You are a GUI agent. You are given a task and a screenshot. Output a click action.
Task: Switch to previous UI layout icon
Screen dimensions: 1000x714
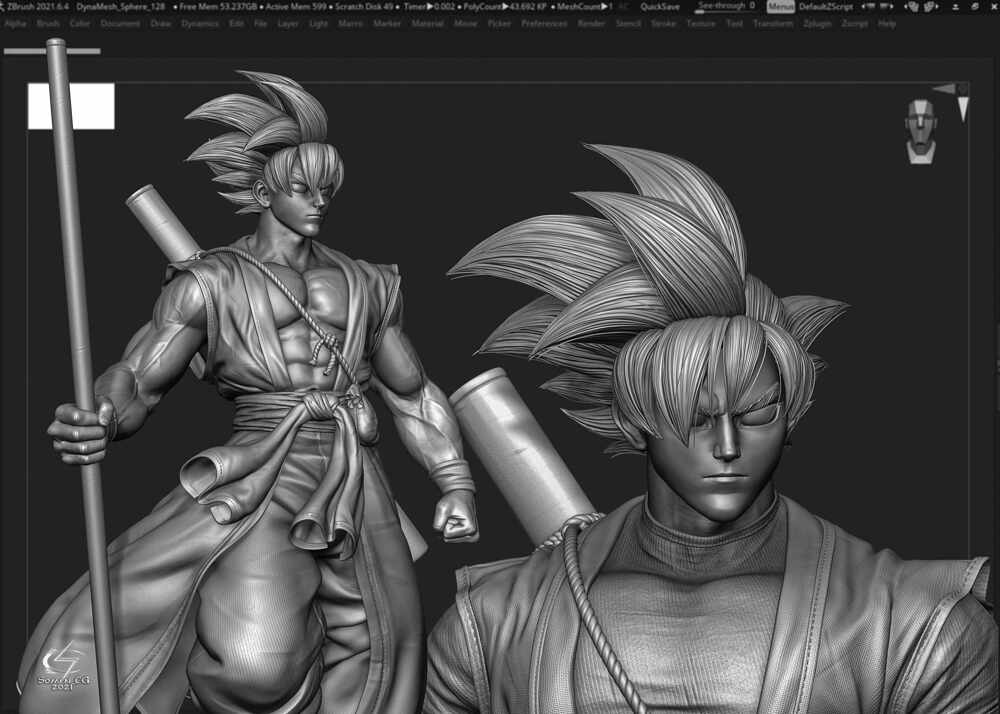869,6
